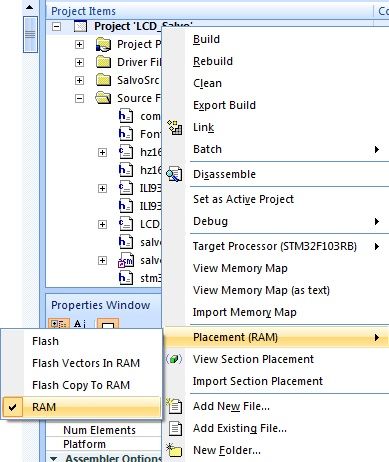
Task: Click Rebuild in the context menu
Action: pyautogui.click(x=213, y=61)
